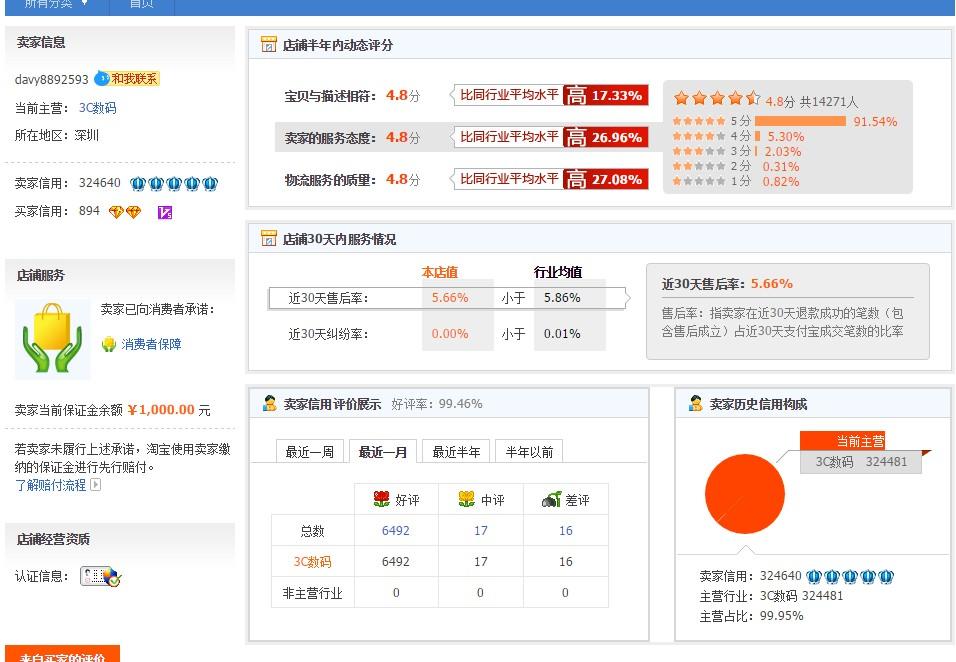
Task: Click the 来自买家的评价 orange button
Action: [65, 656]
